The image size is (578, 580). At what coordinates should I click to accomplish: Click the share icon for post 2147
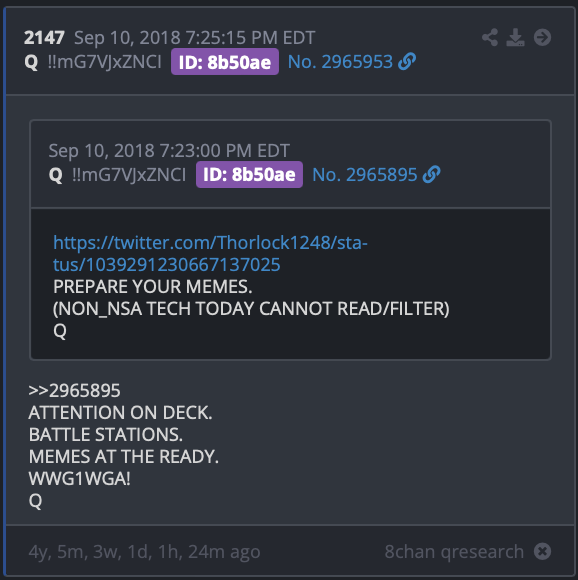490,37
